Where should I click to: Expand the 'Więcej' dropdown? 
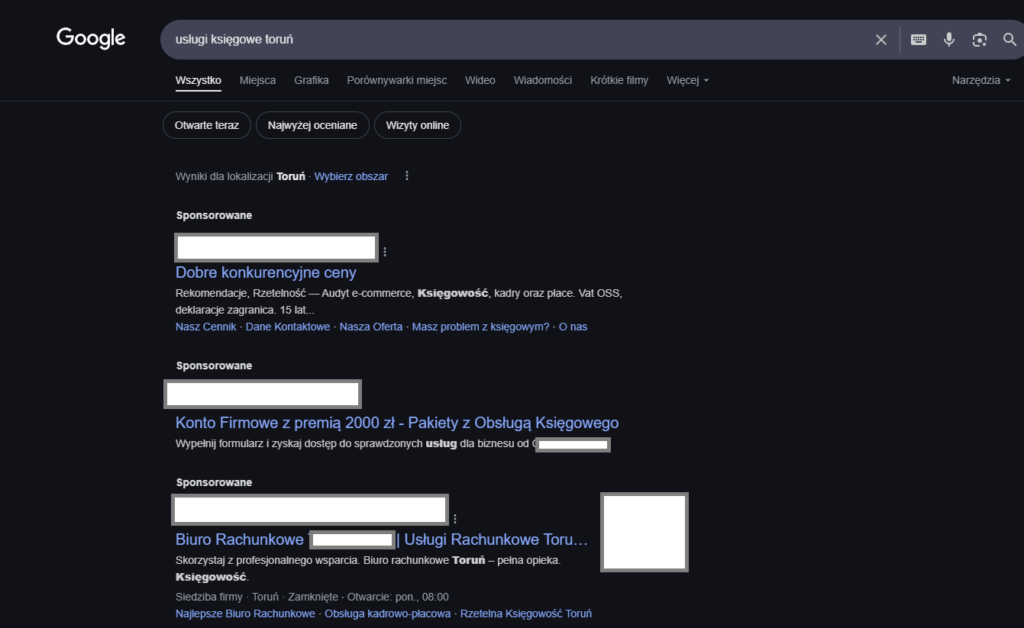point(687,80)
